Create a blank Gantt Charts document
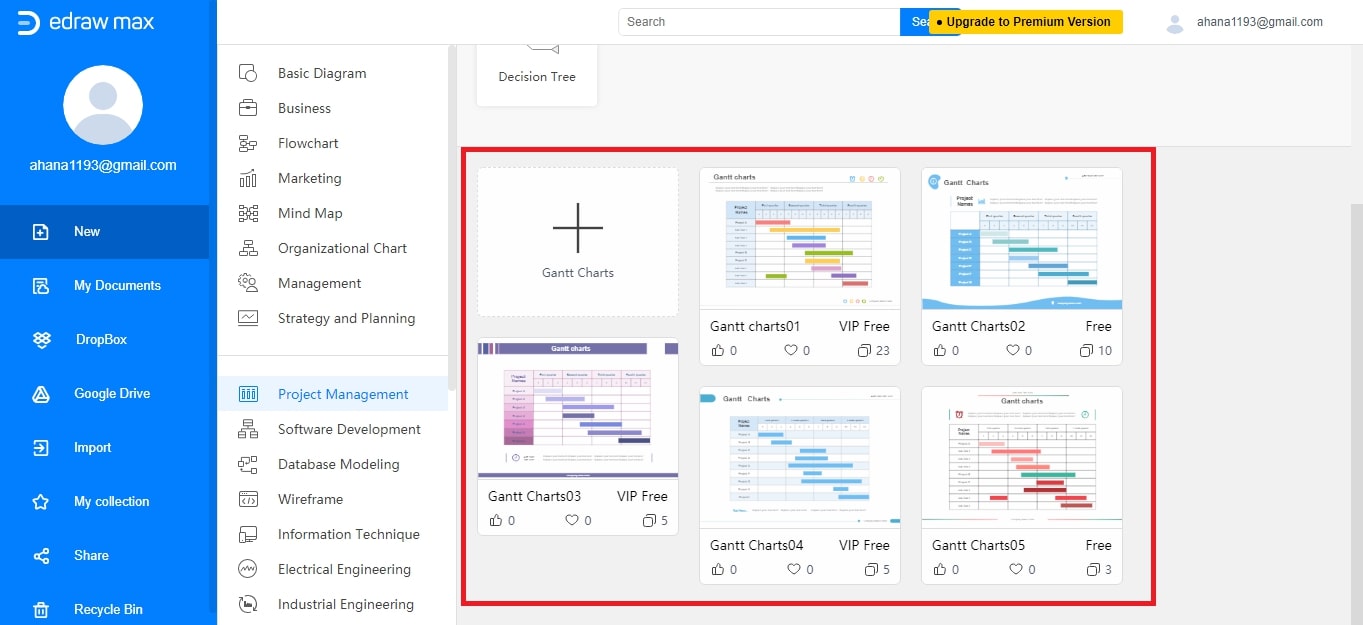 click(x=578, y=242)
